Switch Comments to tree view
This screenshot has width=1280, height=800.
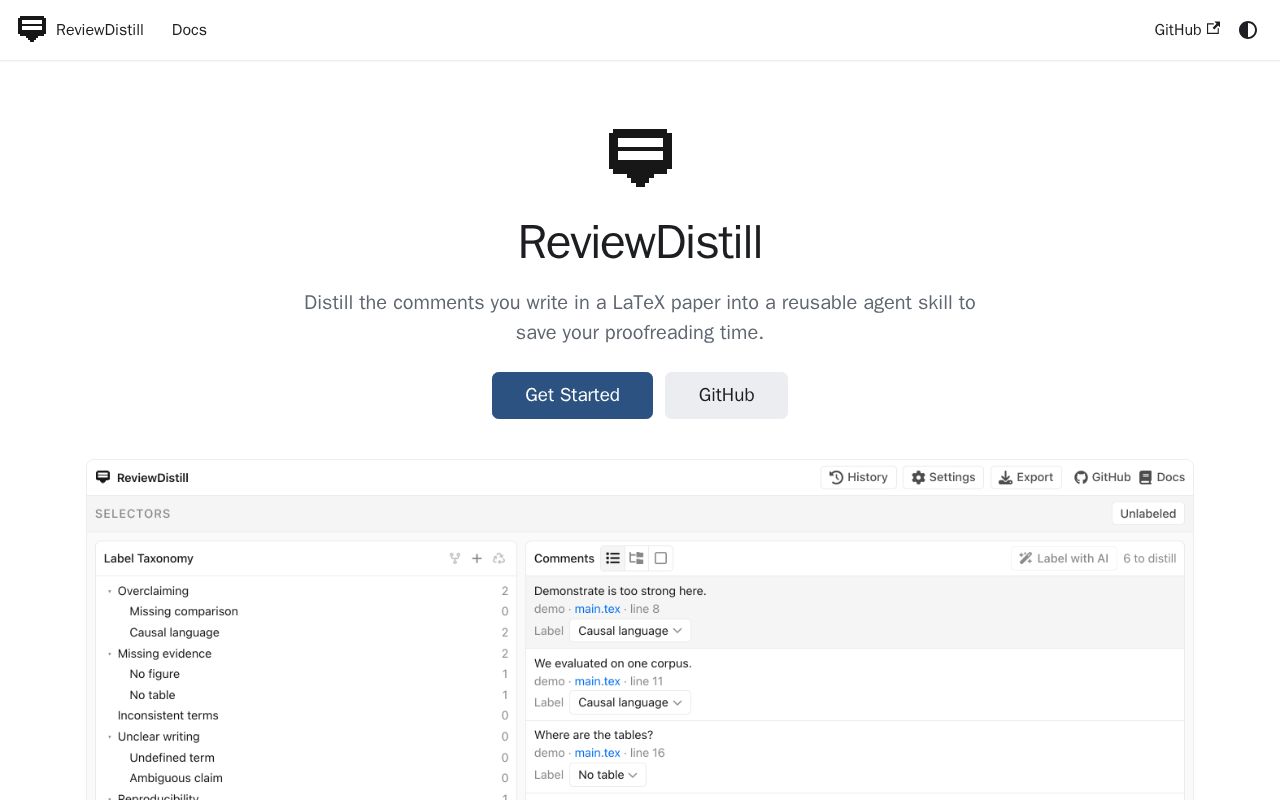(636, 558)
